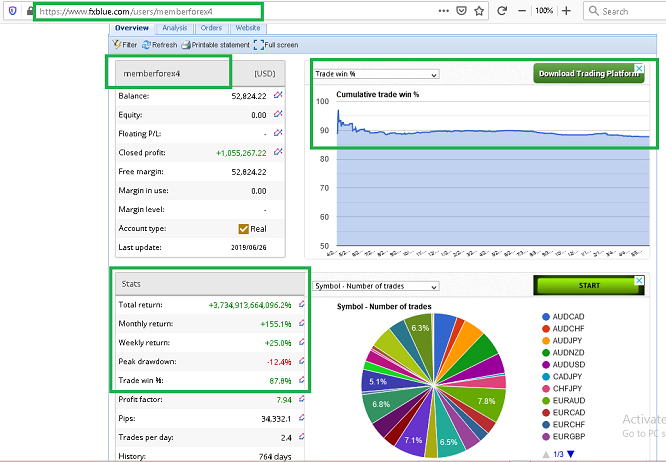Switch to the Analysis tab
This screenshot has width=666, height=462.
174,28
